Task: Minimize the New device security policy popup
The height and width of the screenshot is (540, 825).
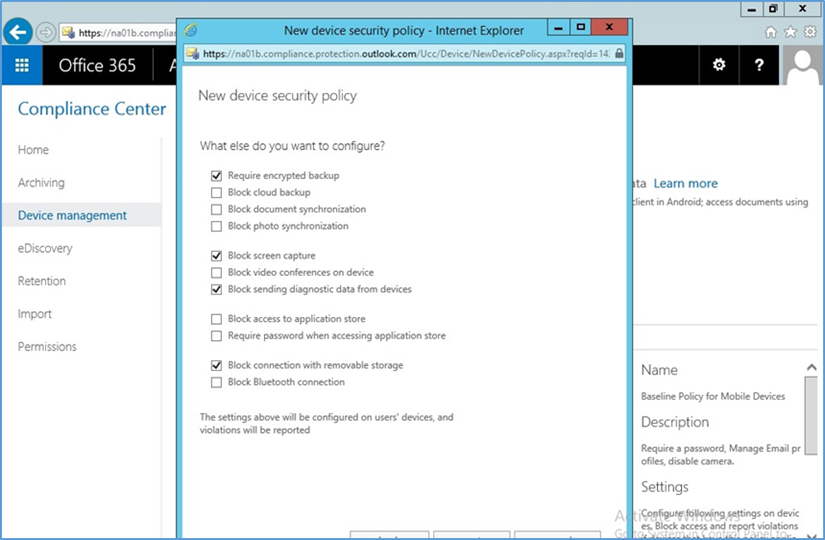Action: click(558, 27)
